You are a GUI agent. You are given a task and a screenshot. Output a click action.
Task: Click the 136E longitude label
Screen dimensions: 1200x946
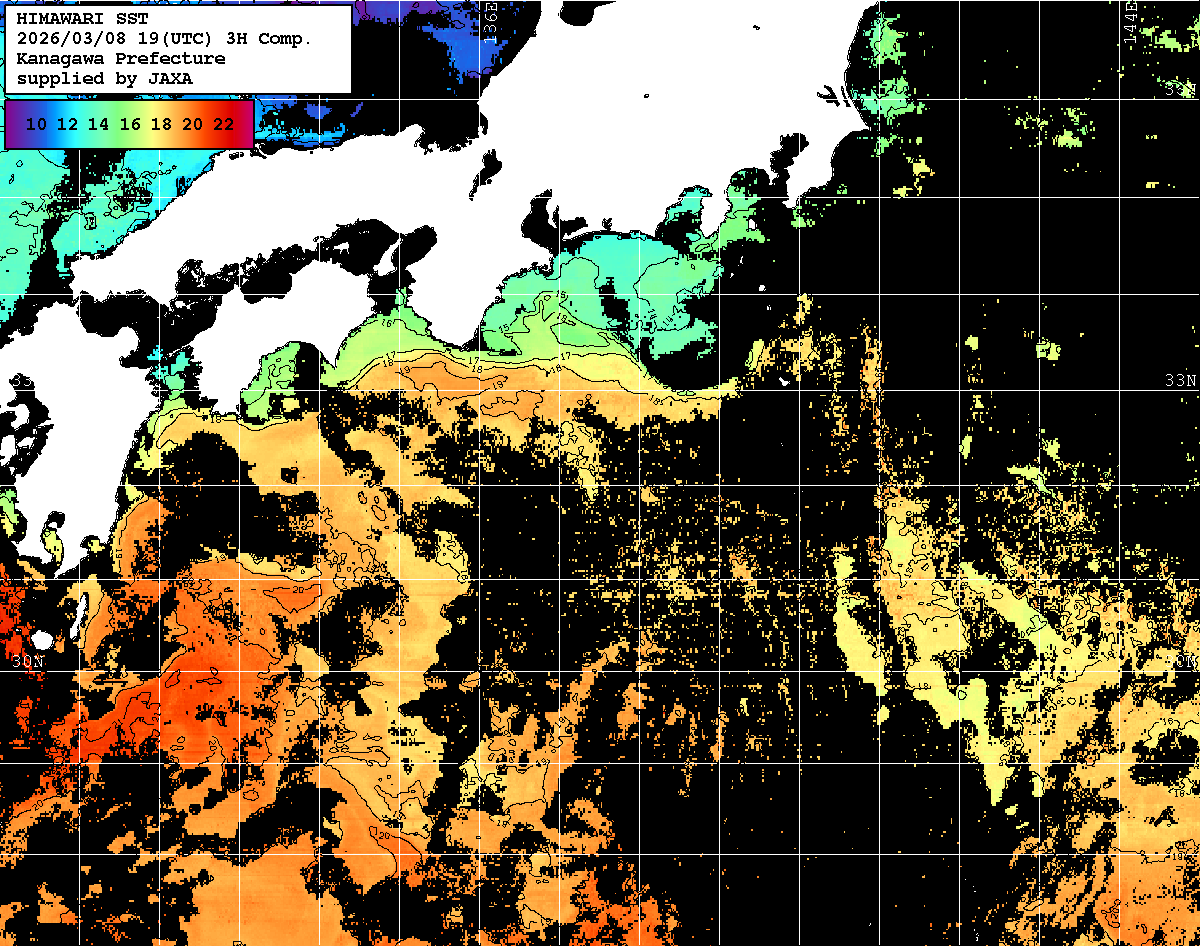click(x=490, y=18)
